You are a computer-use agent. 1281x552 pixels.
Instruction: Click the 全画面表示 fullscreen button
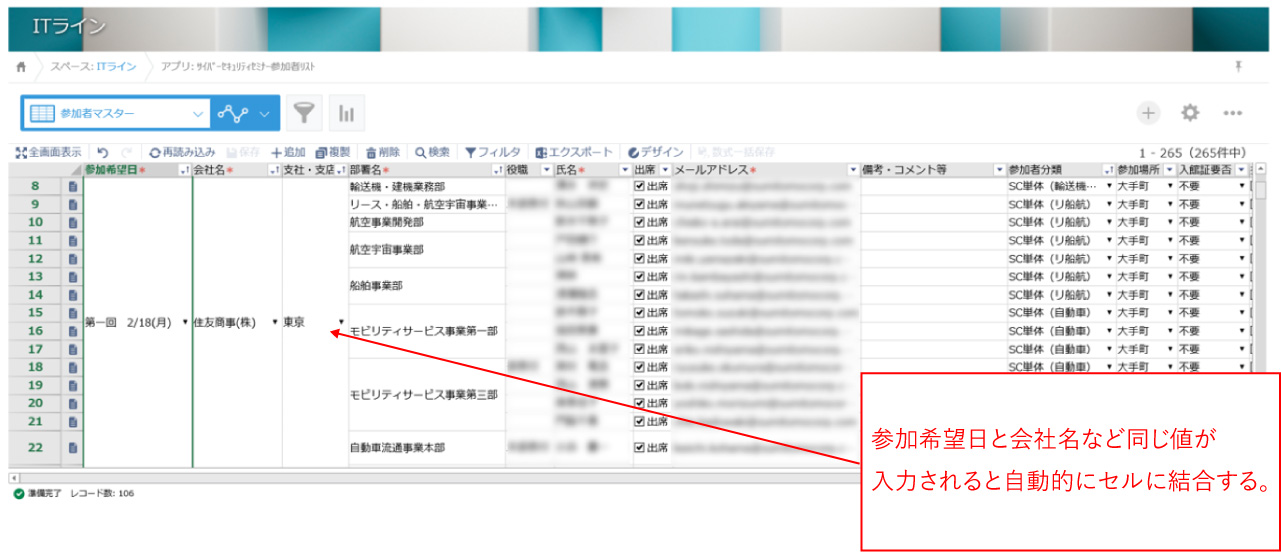click(x=48, y=152)
